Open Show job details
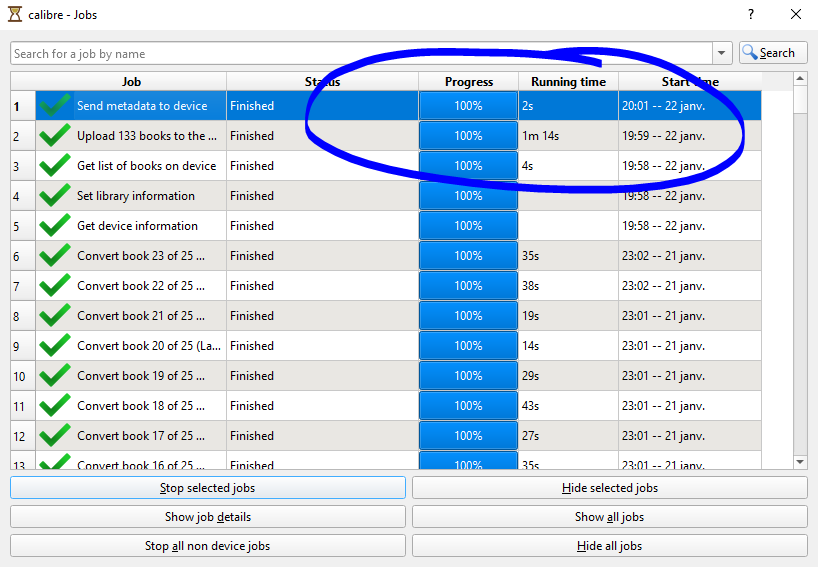Image resolution: width=818 pixels, height=567 pixels. click(208, 516)
